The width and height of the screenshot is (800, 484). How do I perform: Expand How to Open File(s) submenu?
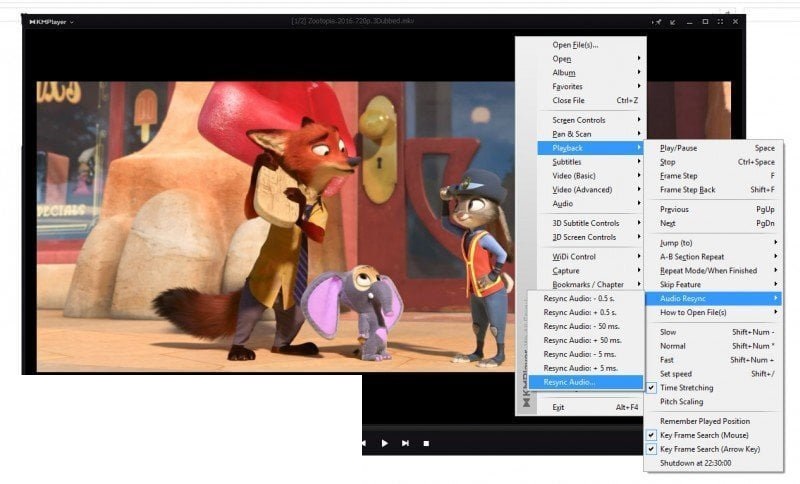point(714,312)
